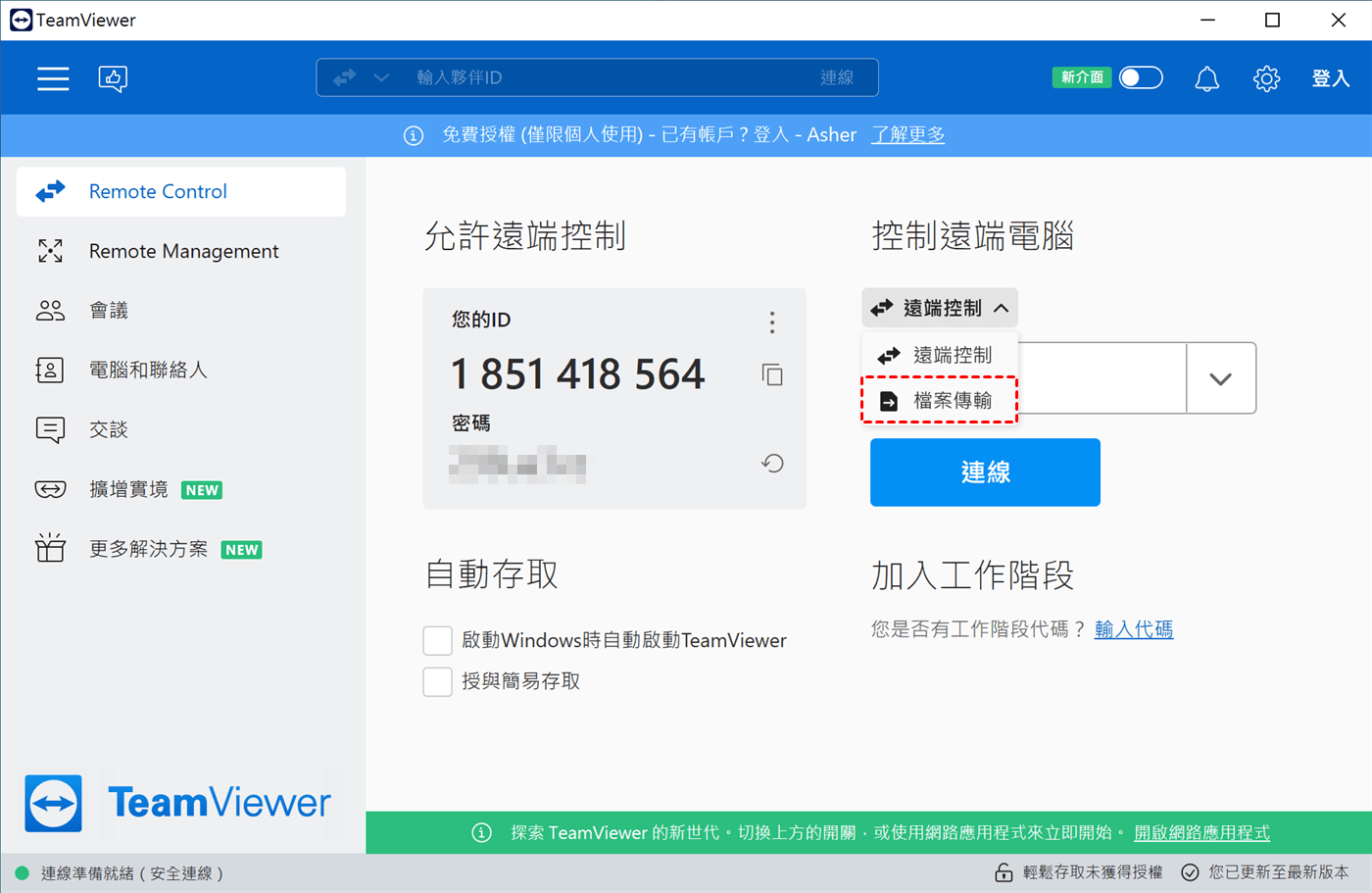Click the unlock icon in the status bar
The height and width of the screenshot is (893, 1372).
[1004, 872]
